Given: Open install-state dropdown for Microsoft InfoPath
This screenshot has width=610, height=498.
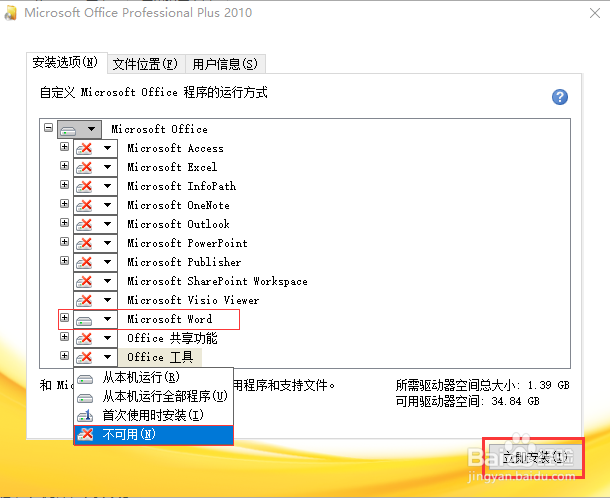Looking at the screenshot, I should (95, 186).
